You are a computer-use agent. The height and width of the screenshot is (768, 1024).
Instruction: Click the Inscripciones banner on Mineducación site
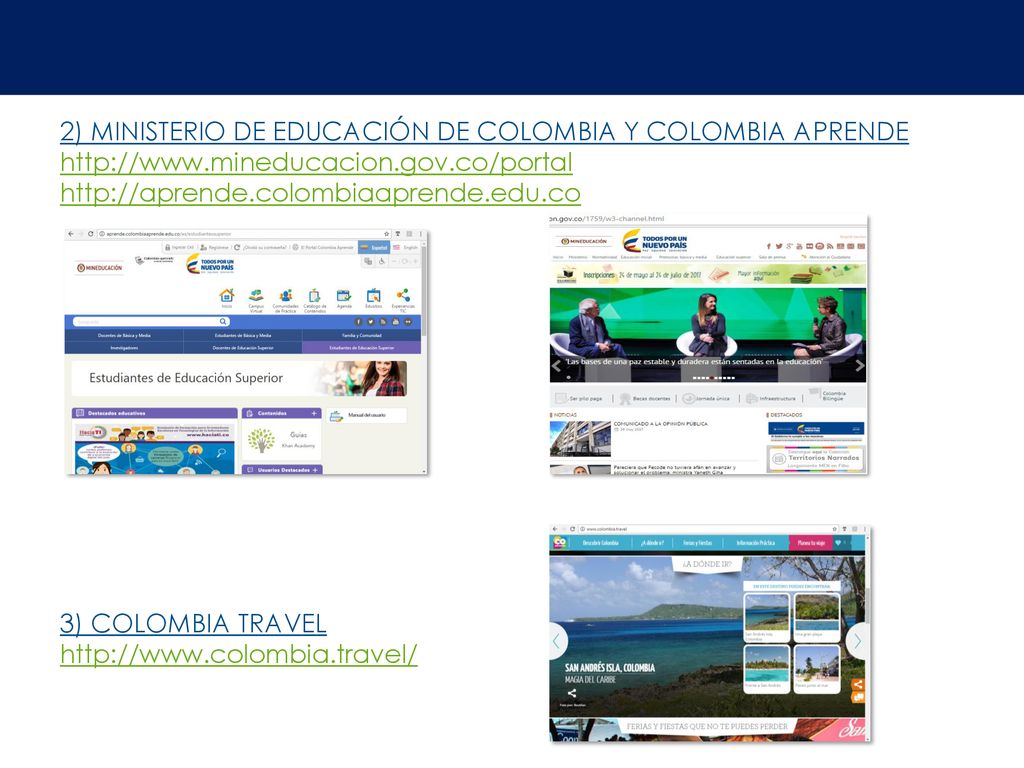tap(708, 275)
